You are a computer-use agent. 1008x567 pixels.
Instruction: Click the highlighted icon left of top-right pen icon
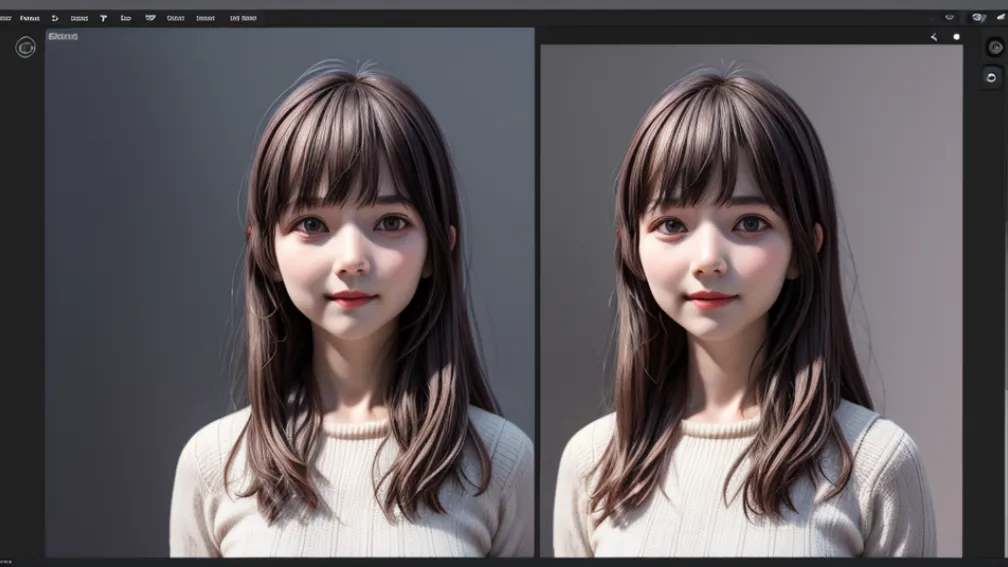(978, 18)
